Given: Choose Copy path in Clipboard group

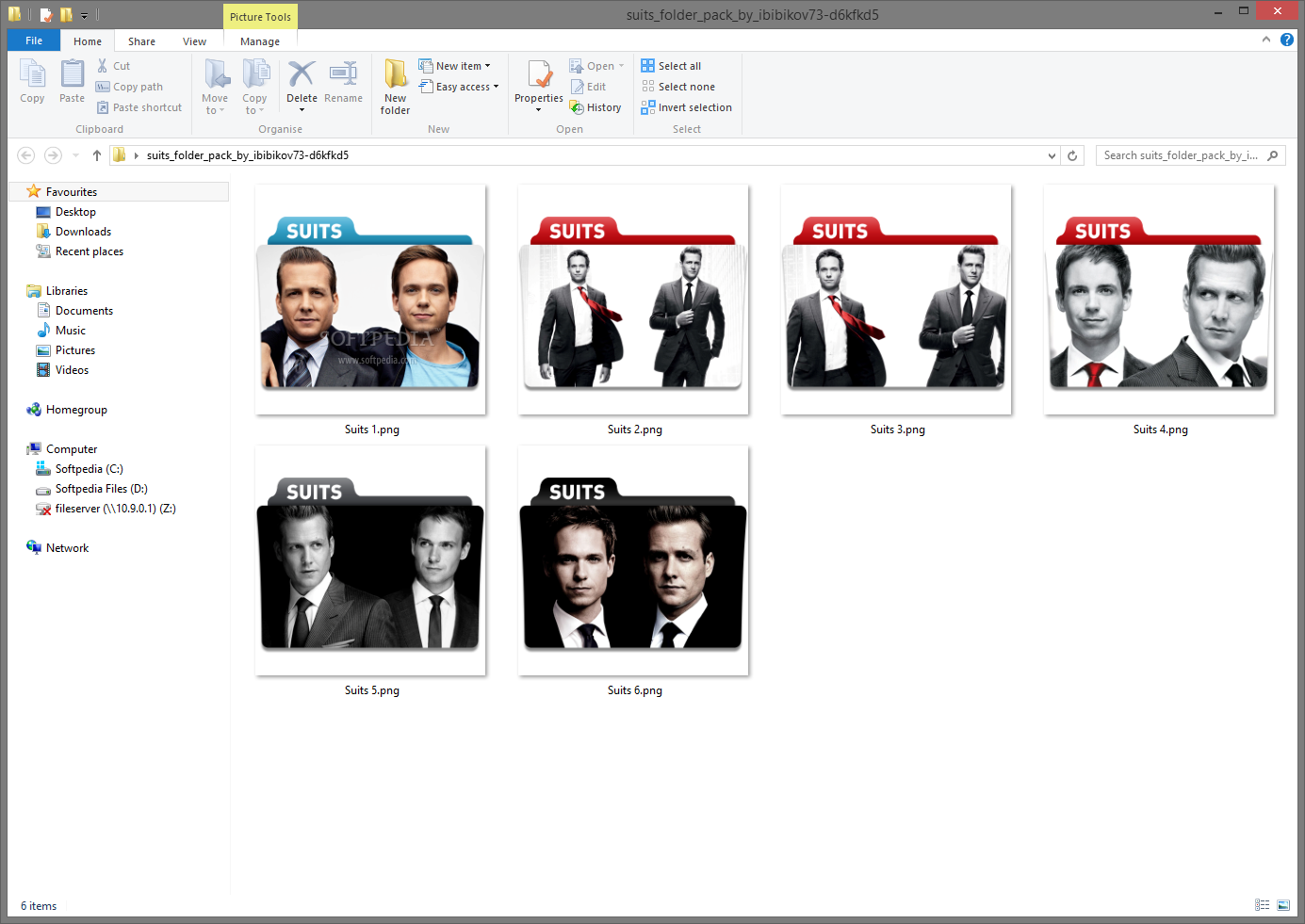Looking at the screenshot, I should coord(130,87).
